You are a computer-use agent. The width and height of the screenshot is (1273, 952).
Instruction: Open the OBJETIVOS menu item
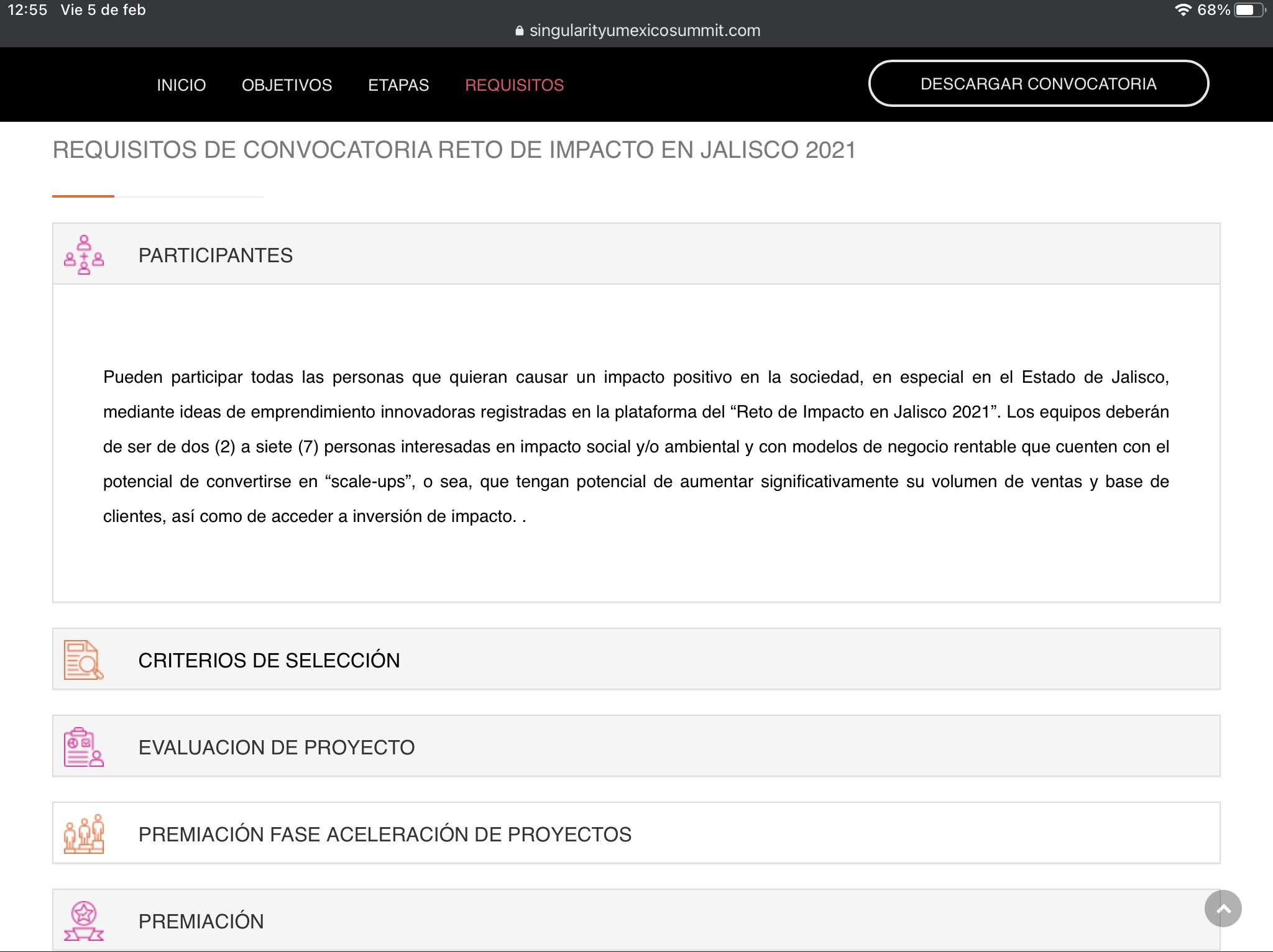tap(287, 85)
